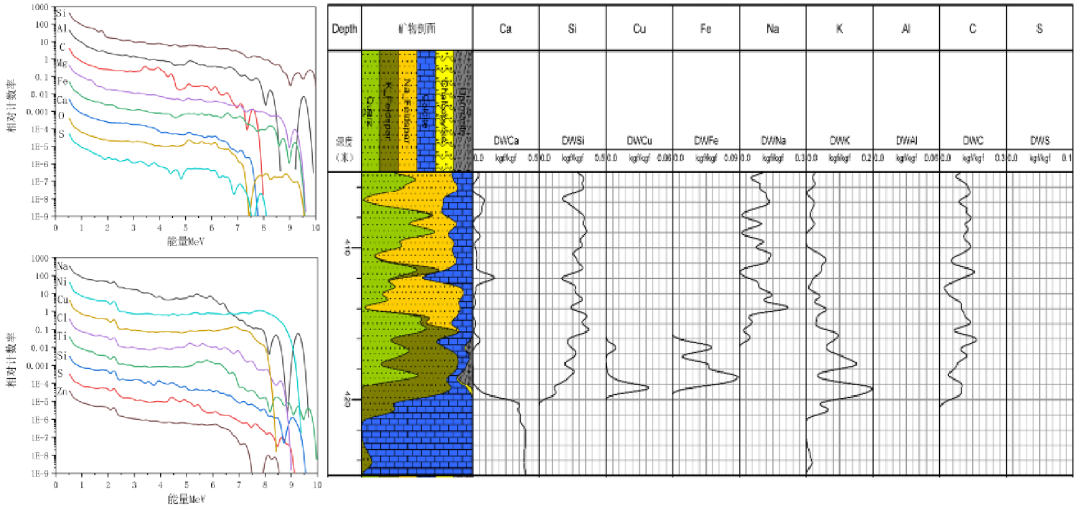Select the 矿物剖面 column header
The height and width of the screenshot is (510, 1080).
click(x=417, y=28)
